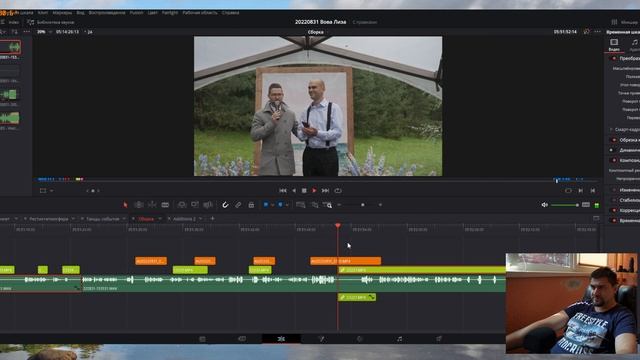640x360 pixels.
Task: Toggle the Композиция section on/off
Action: click(x=614, y=160)
